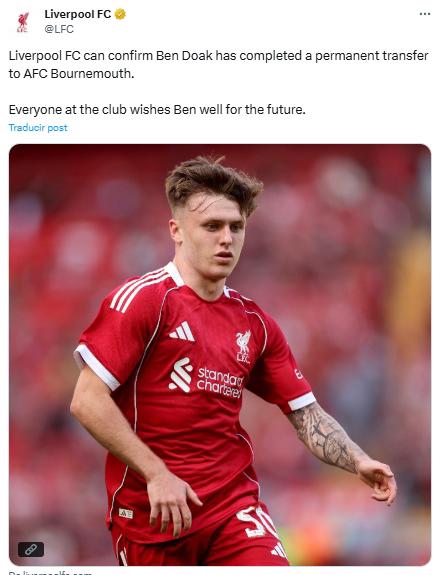Viewport: 440px width, 575px height.
Task: Click the white three stripes on shoulder
Action: click(139, 290)
